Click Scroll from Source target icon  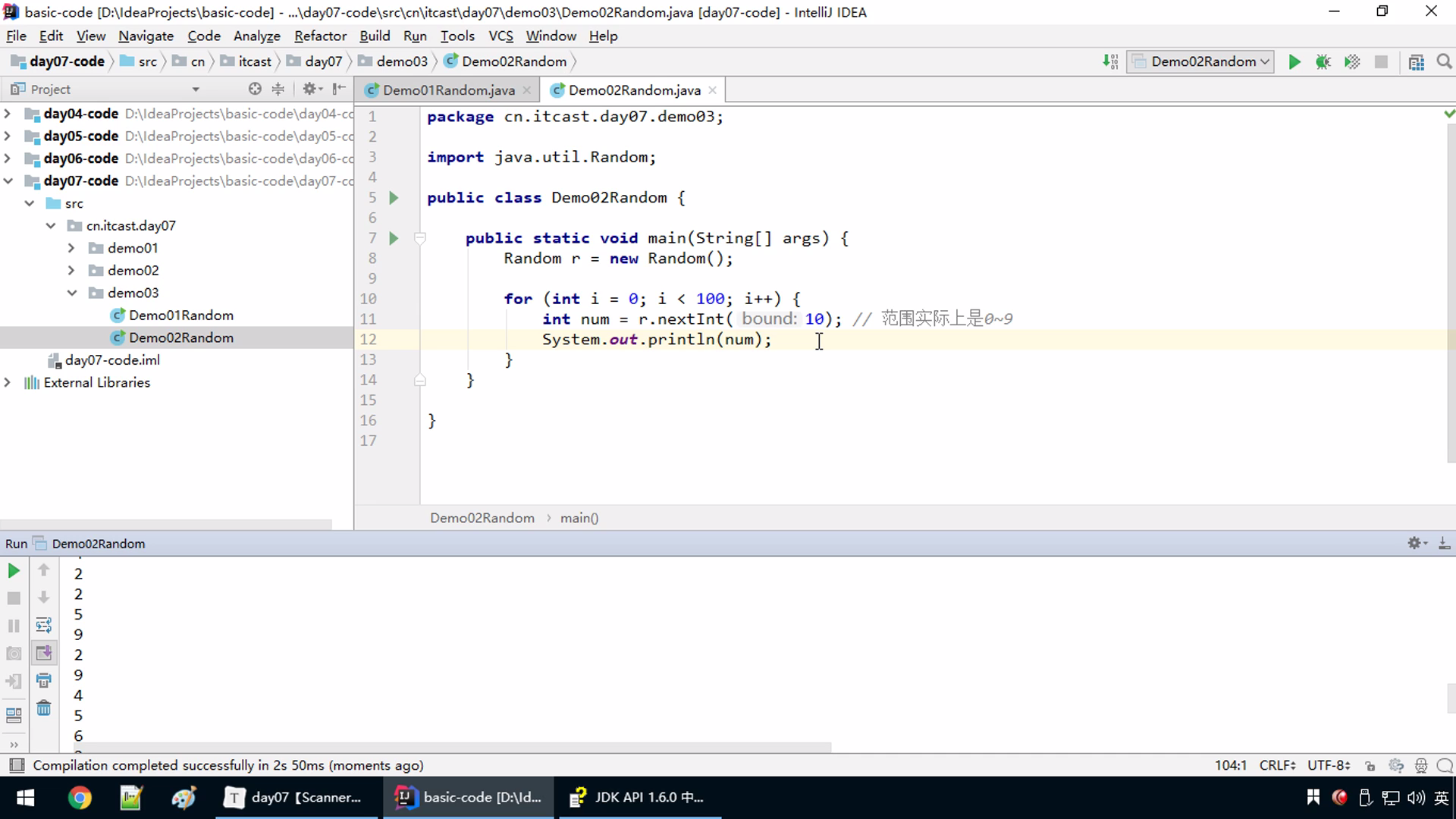[x=255, y=89]
